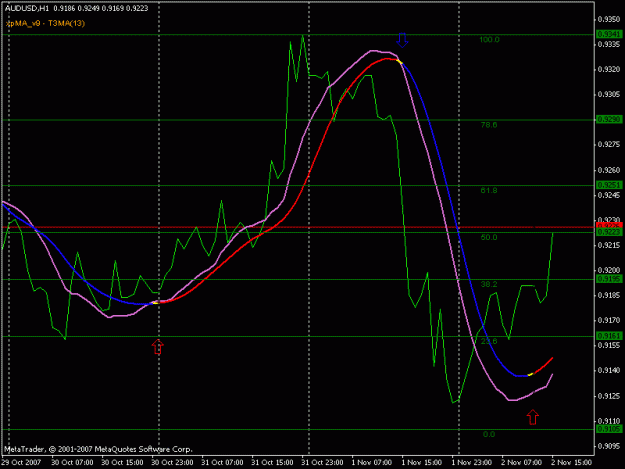Select the 0.0 Fibonacci level label
625x469 pixels.
tap(489, 434)
